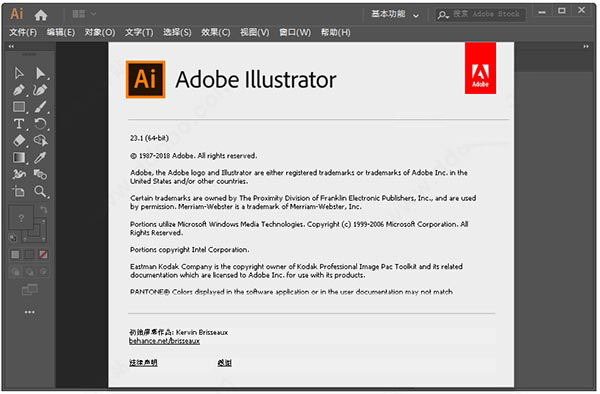Select the Eraser tool
Screen dimensions: 600x394
click(x=19, y=141)
